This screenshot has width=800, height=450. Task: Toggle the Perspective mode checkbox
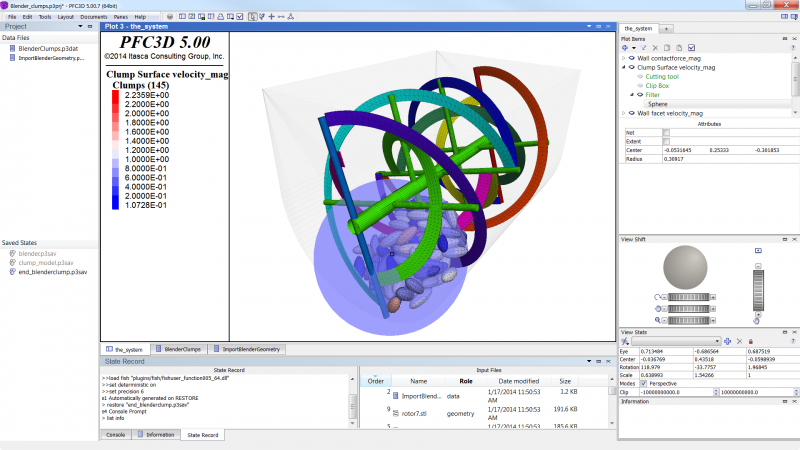pyautogui.click(x=643, y=384)
